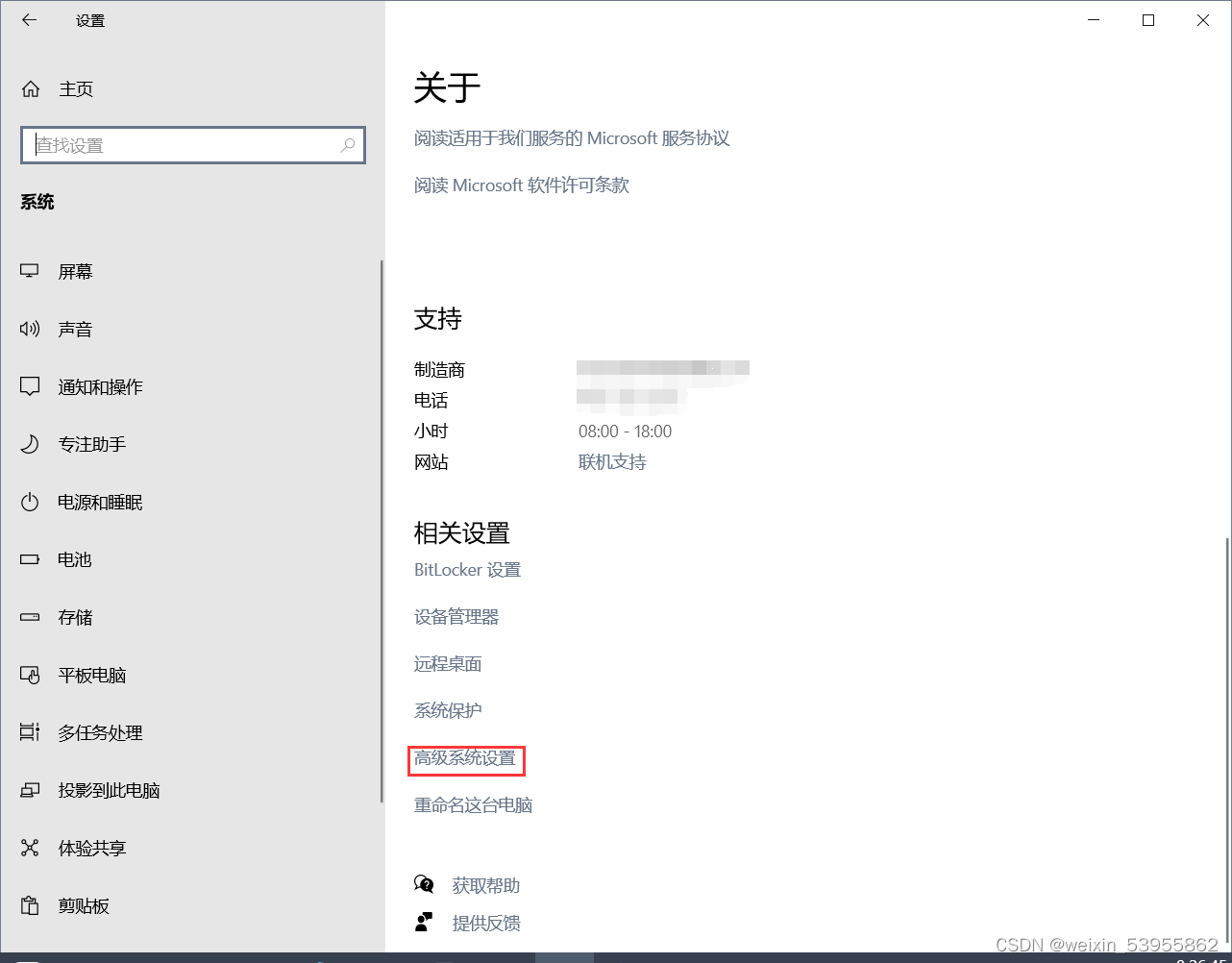The height and width of the screenshot is (963, 1232).
Task: Open Microsoft 软件许可条款 link
Action: [x=522, y=185]
